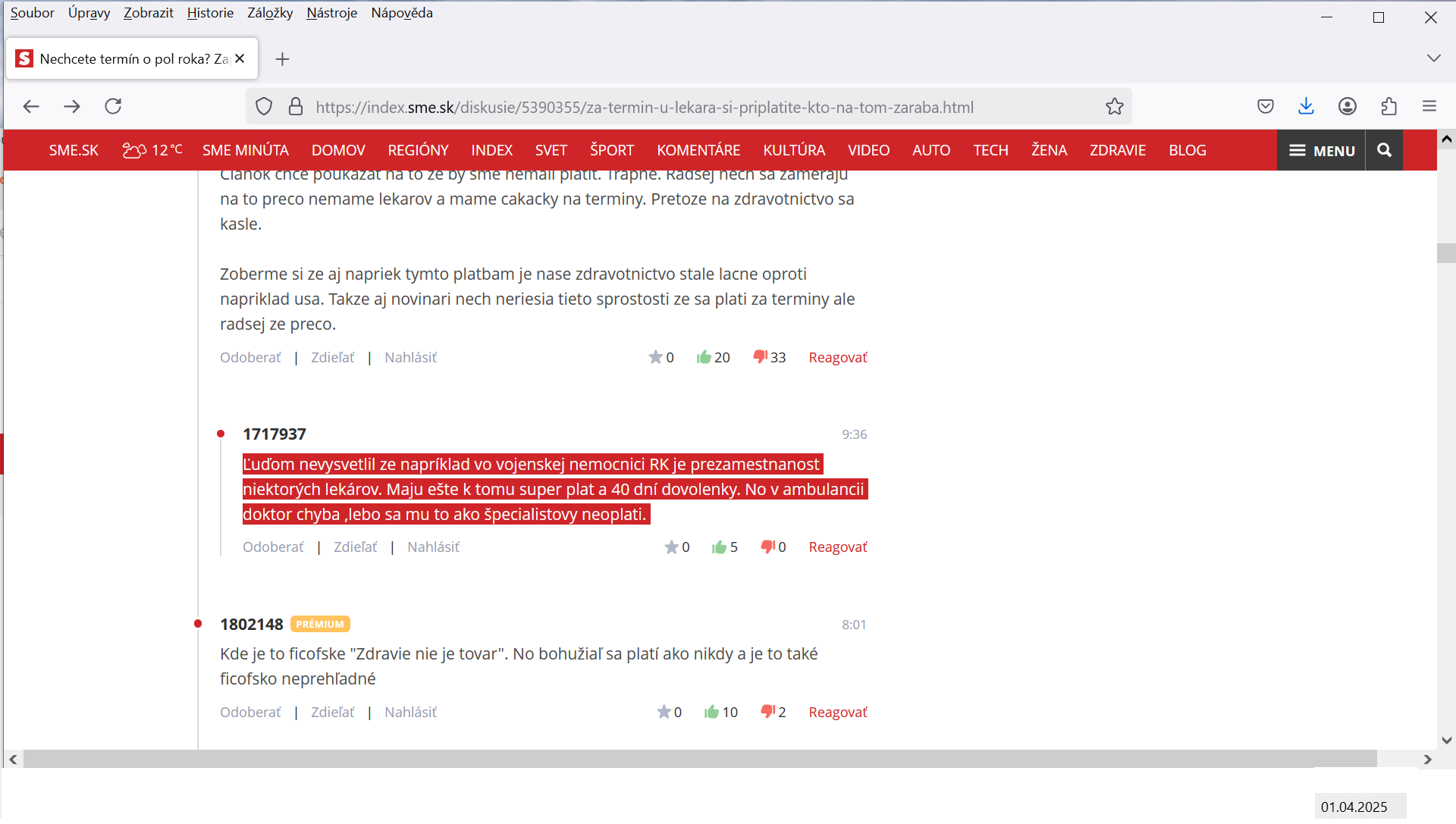Open the Záložky menu
Image resolution: width=1456 pixels, height=824 pixels.
[x=270, y=13]
